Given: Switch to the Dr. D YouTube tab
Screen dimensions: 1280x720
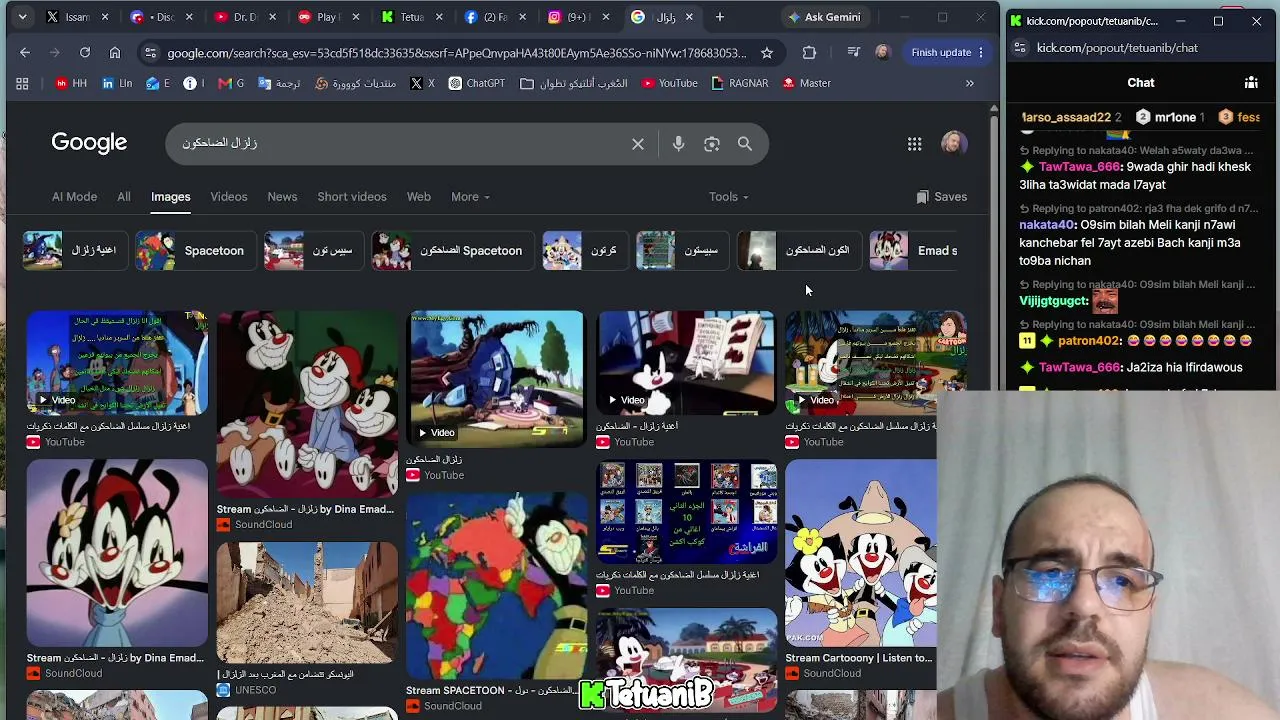Looking at the screenshot, I should tap(244, 17).
